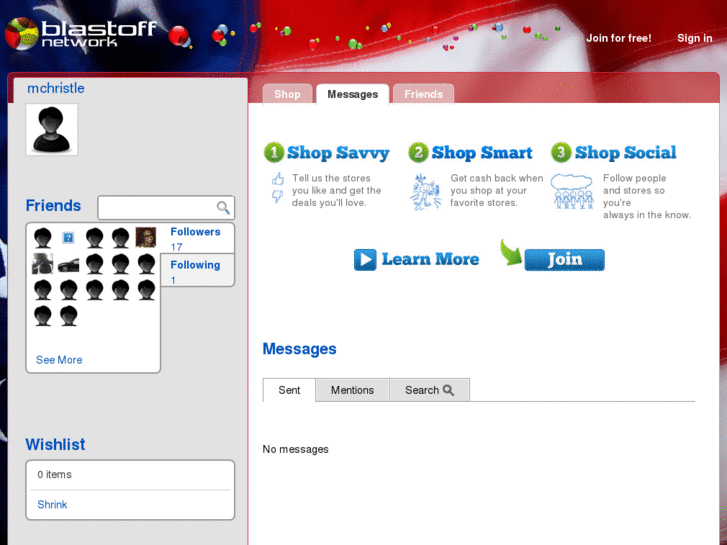The width and height of the screenshot is (727, 545).
Task: Open the grayscale photo avatar beside the car
Action: [42, 263]
